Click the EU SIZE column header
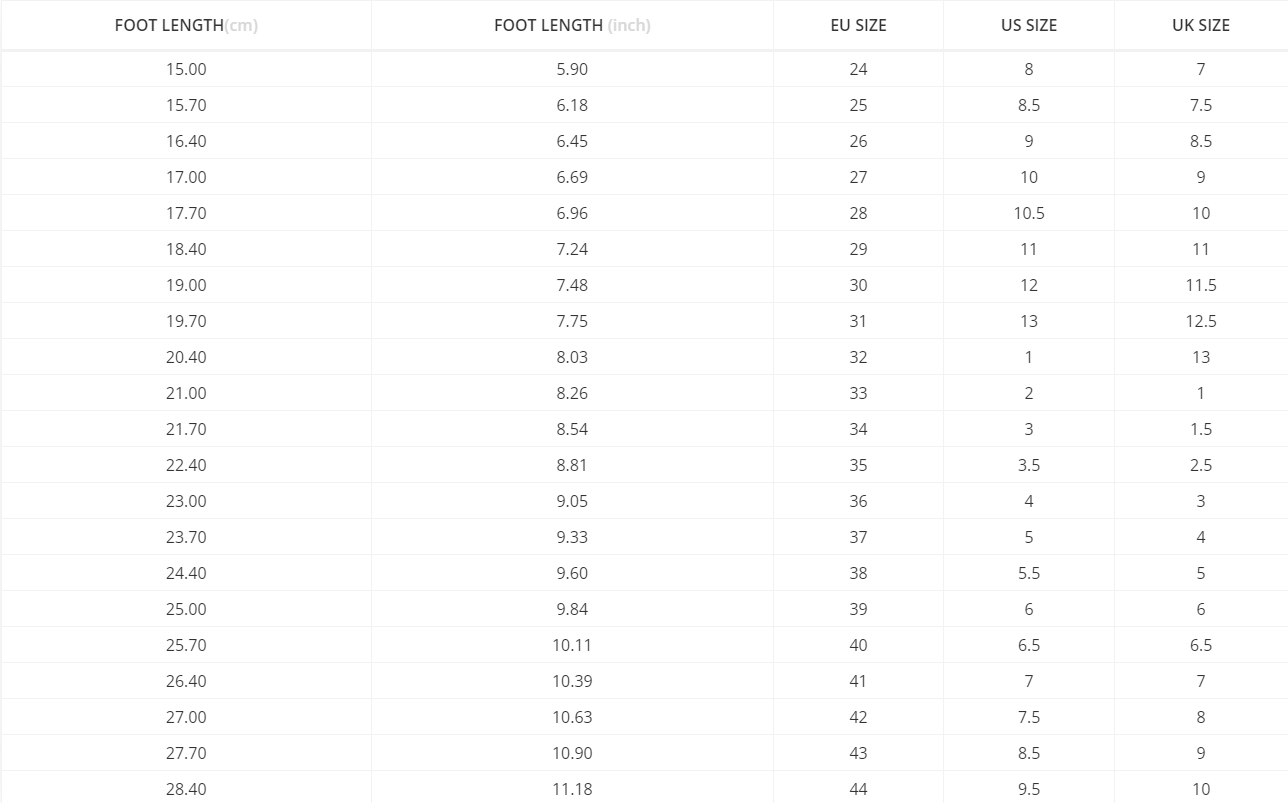 click(x=858, y=25)
